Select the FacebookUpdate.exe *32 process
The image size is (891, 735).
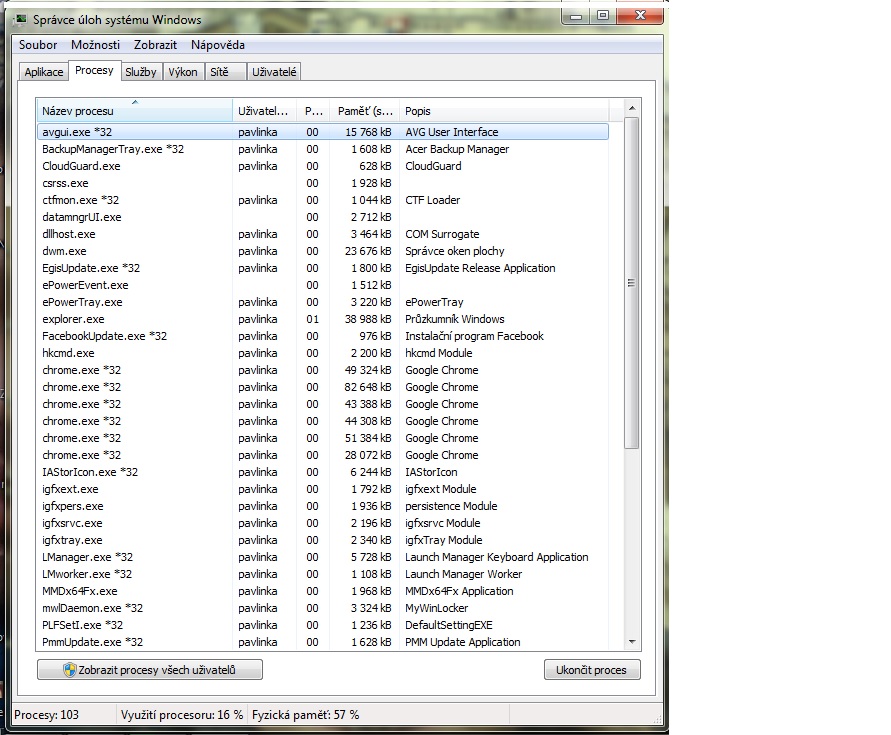pos(323,337)
